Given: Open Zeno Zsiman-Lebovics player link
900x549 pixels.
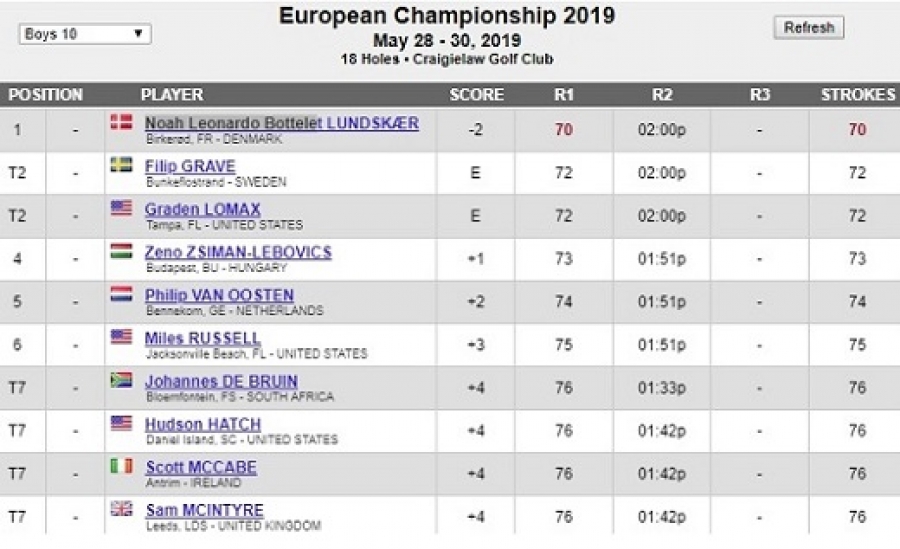Looking at the screenshot, I should click(238, 252).
